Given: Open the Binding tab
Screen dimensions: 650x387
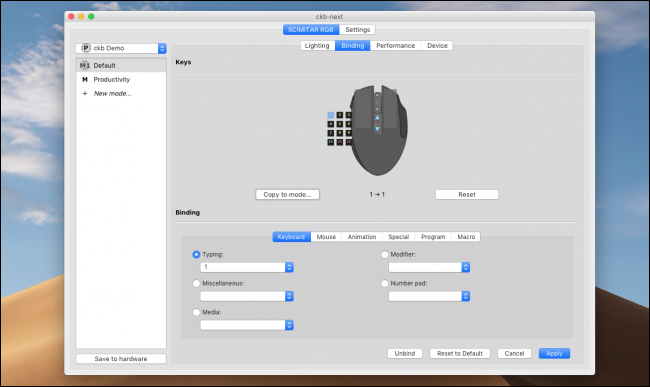Looking at the screenshot, I should [352, 46].
